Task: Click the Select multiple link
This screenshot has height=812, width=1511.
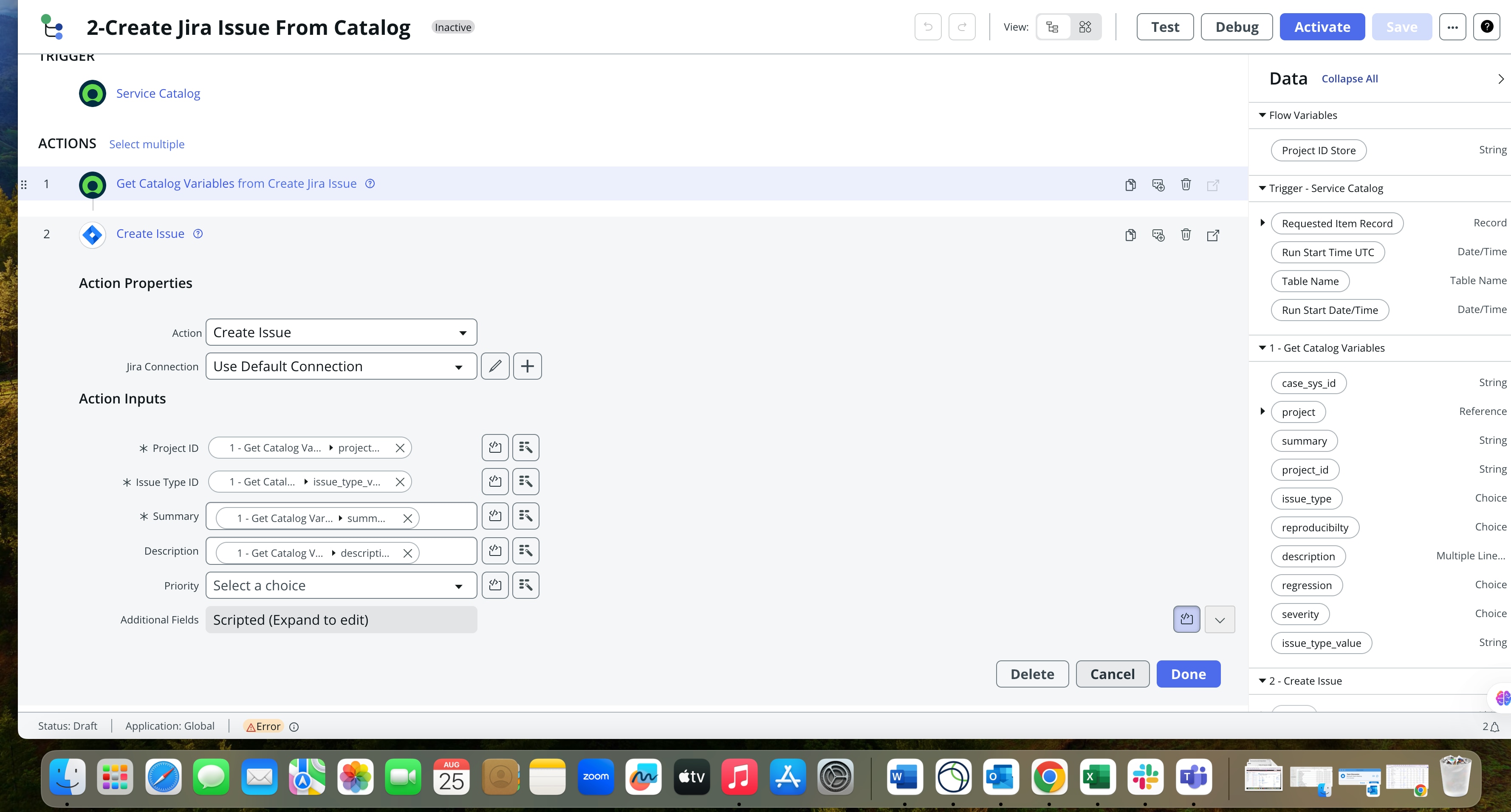Action: click(x=147, y=144)
